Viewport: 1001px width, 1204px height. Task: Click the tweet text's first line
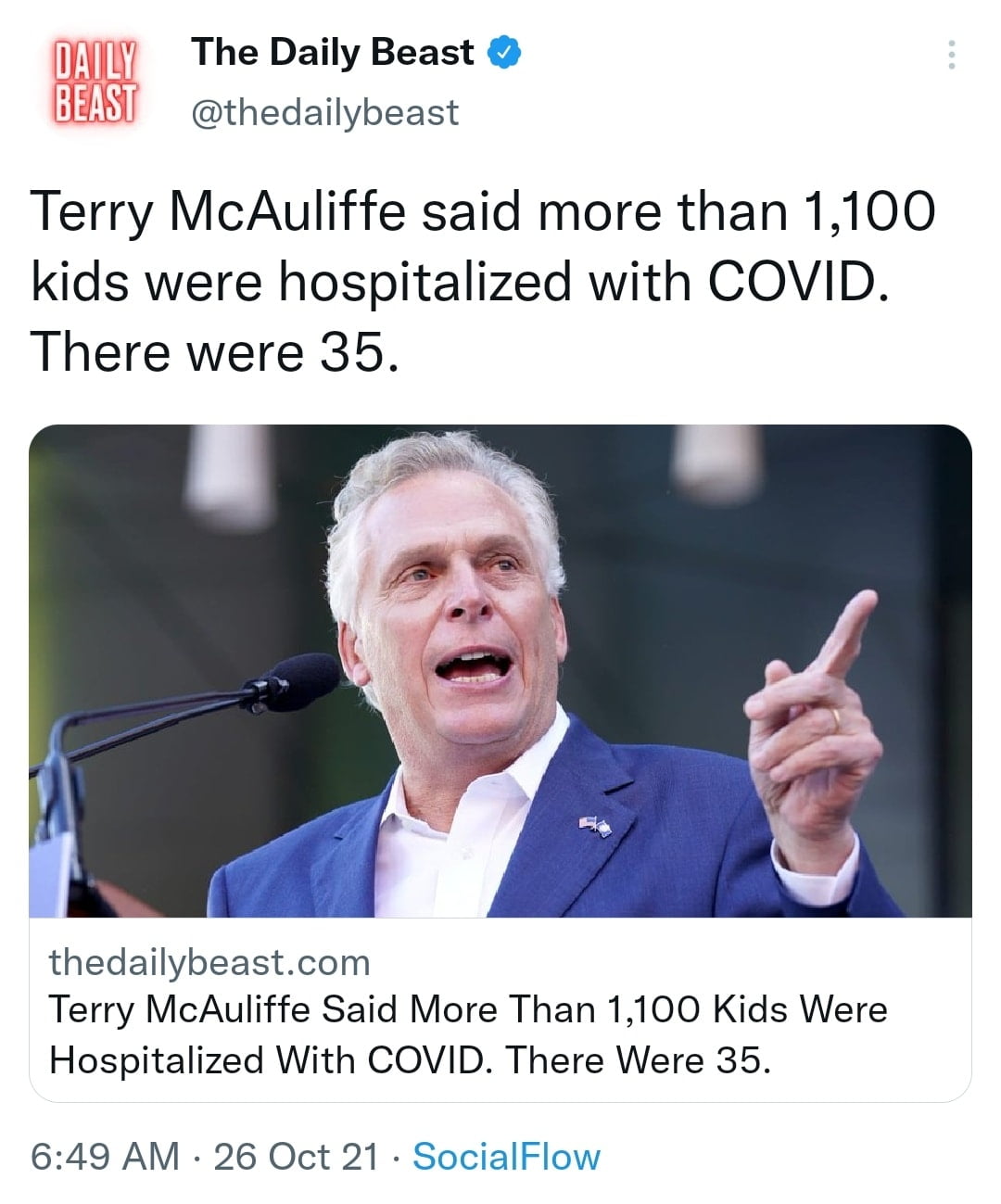pyautogui.click(x=482, y=212)
